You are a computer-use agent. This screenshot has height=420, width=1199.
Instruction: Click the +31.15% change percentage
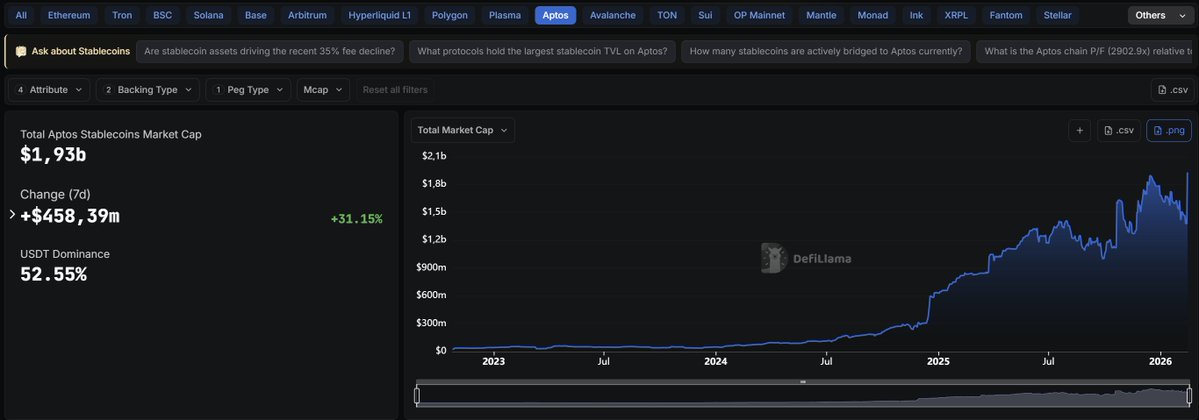pos(356,219)
